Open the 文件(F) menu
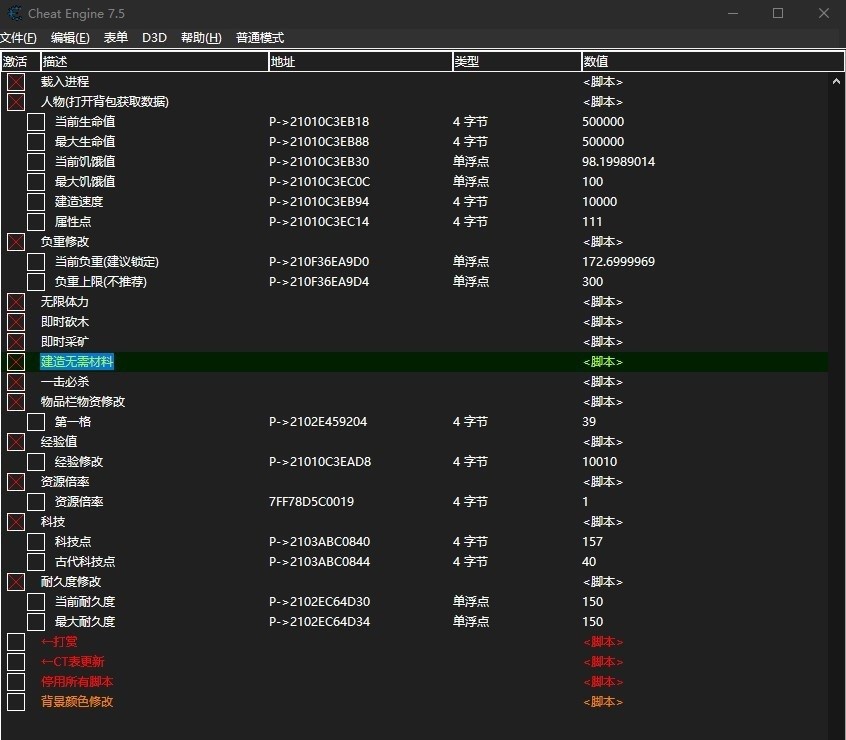The height and width of the screenshot is (740, 846). 19,37
